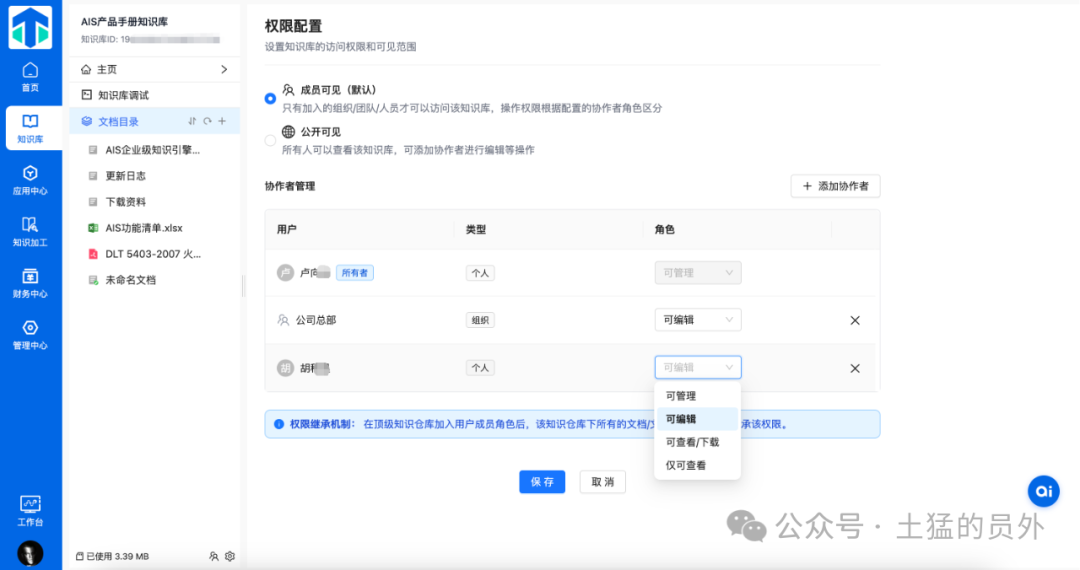1080x570 pixels.
Task: Click the user avatar at the bottom of the sidebar
Action: tap(30, 553)
